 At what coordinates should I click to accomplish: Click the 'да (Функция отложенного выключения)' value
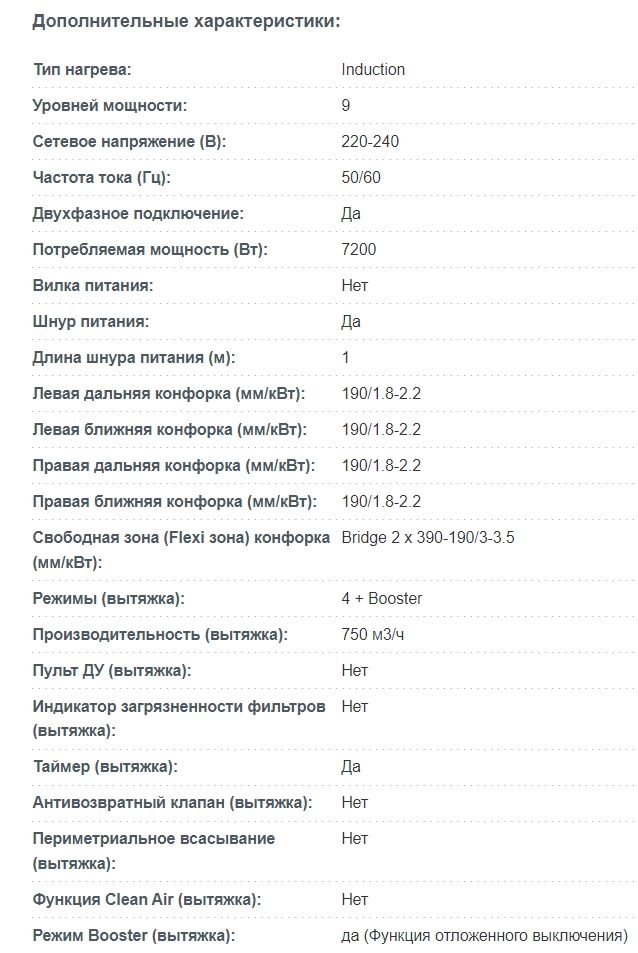(x=484, y=936)
